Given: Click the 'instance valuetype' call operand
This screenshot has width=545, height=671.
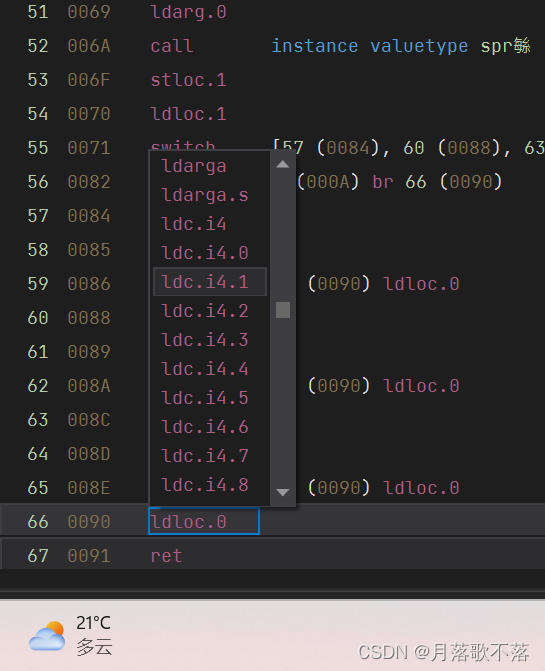Looking at the screenshot, I should [370, 46].
